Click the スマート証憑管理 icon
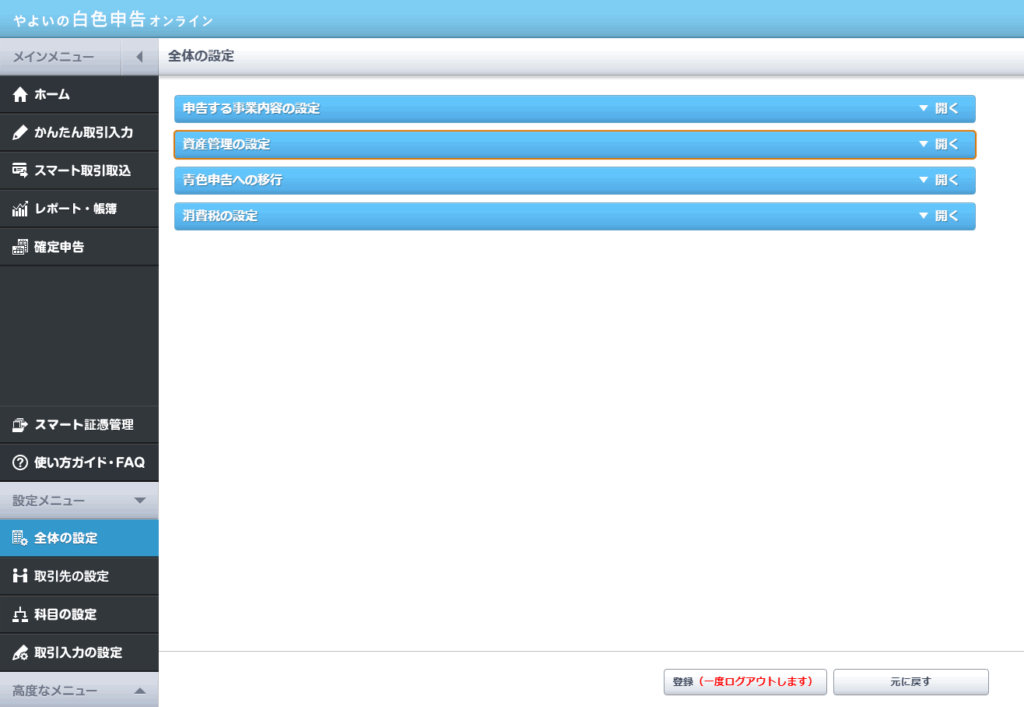This screenshot has height=707, width=1024. 19,425
